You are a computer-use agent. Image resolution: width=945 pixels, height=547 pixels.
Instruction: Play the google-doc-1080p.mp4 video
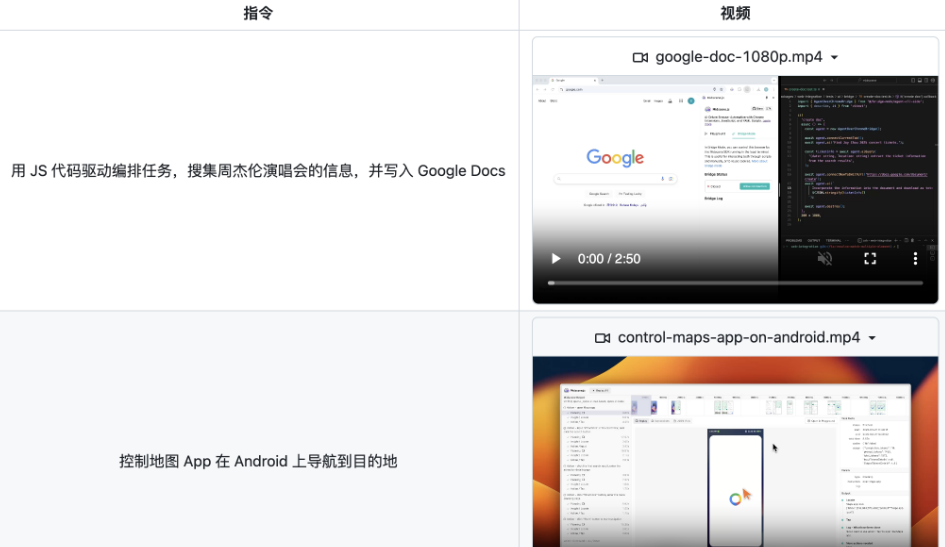556,259
